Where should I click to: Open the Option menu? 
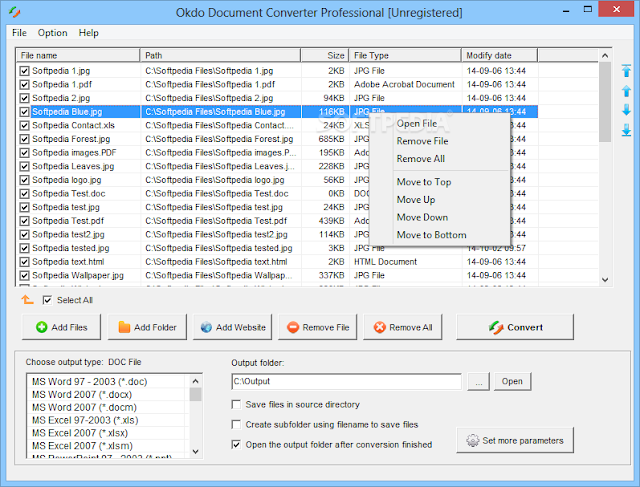(52, 33)
